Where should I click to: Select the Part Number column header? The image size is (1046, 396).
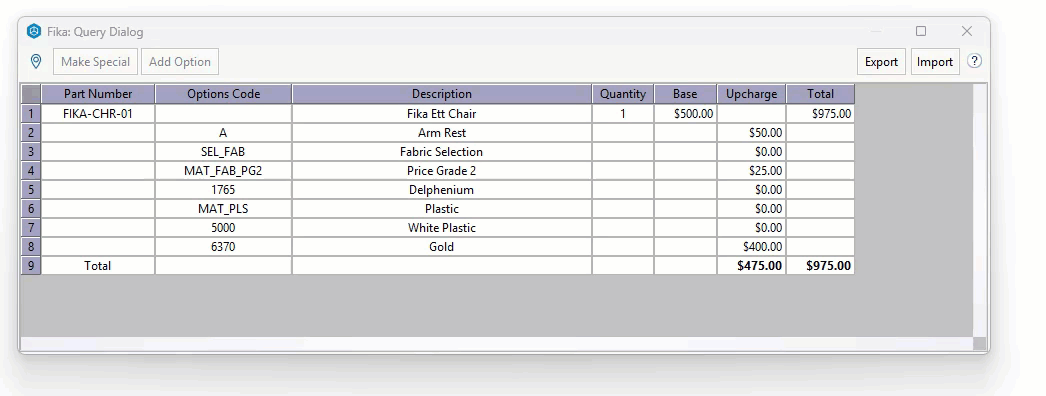(x=98, y=94)
